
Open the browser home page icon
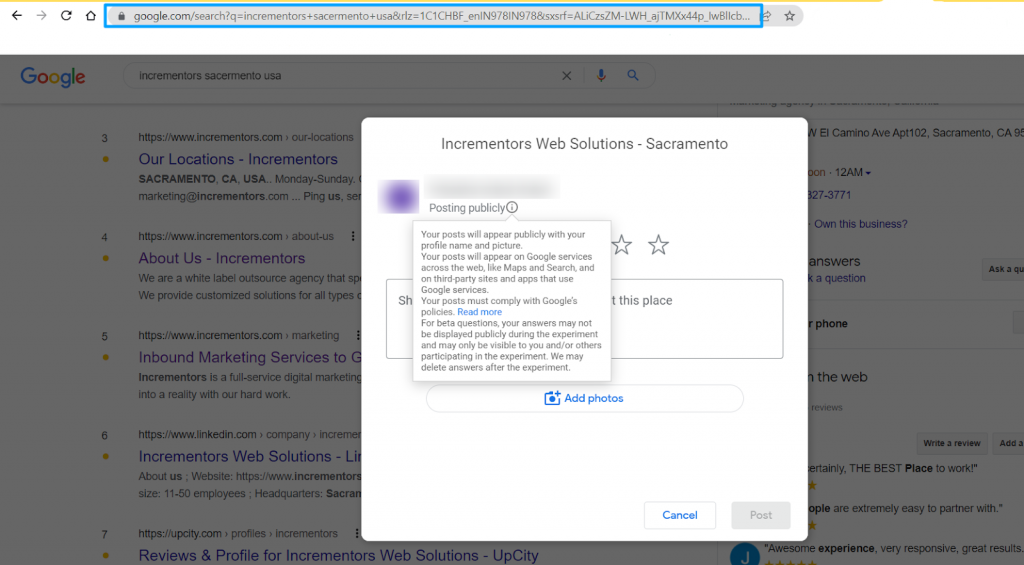coord(91,16)
